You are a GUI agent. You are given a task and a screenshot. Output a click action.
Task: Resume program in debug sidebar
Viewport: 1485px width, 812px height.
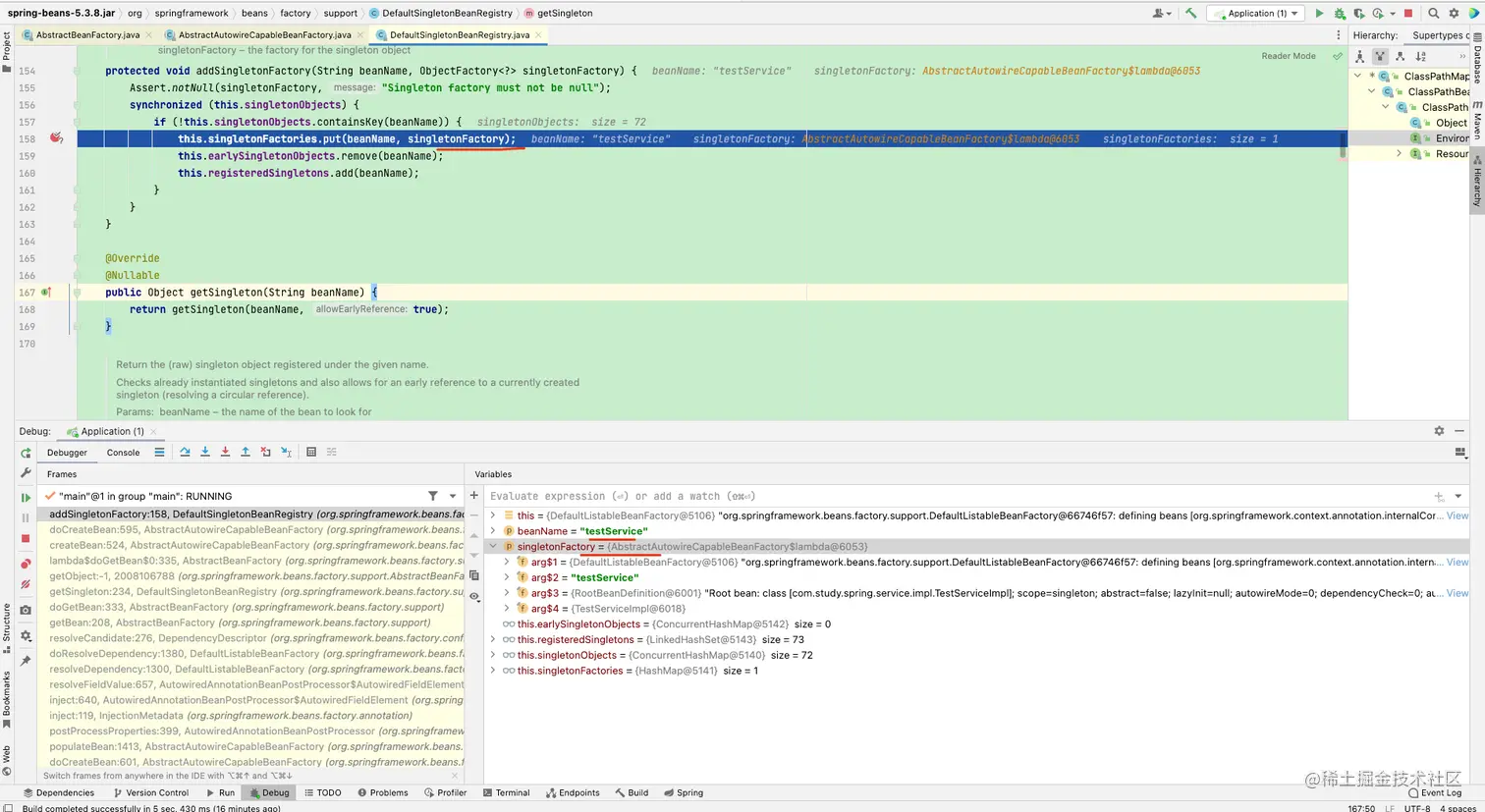pos(26,498)
